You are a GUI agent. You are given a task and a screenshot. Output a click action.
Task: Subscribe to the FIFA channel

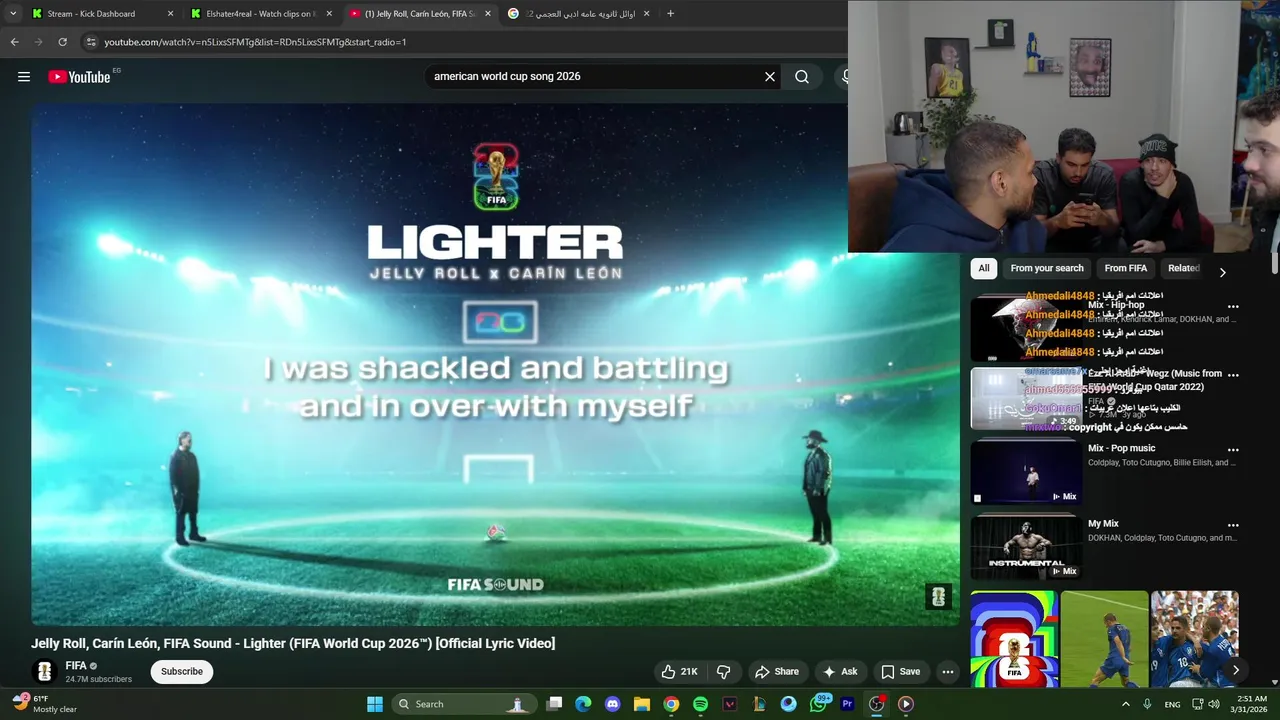coord(182,672)
